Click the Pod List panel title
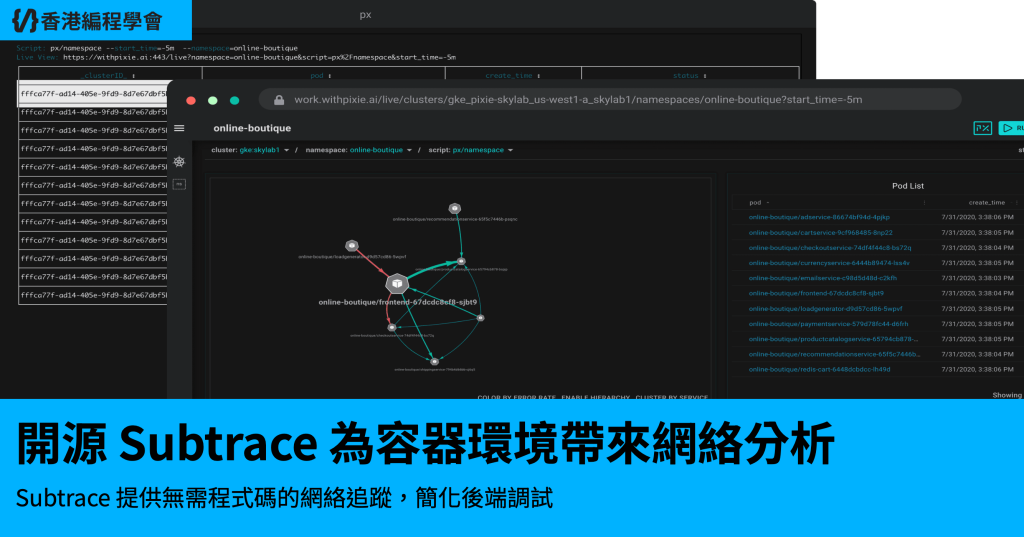The image size is (1024, 537). point(908,186)
